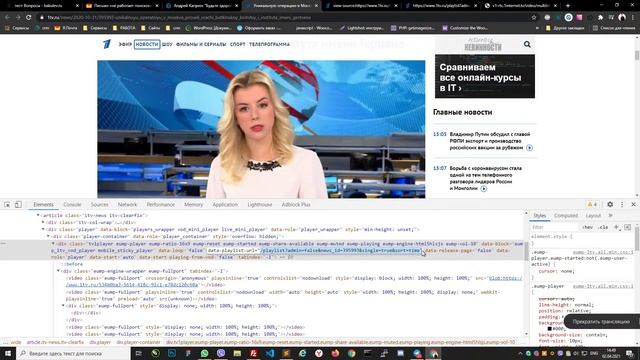Screen dimensions: 640x360
Task: Toggle the .hov element state panel
Action: 587,227
